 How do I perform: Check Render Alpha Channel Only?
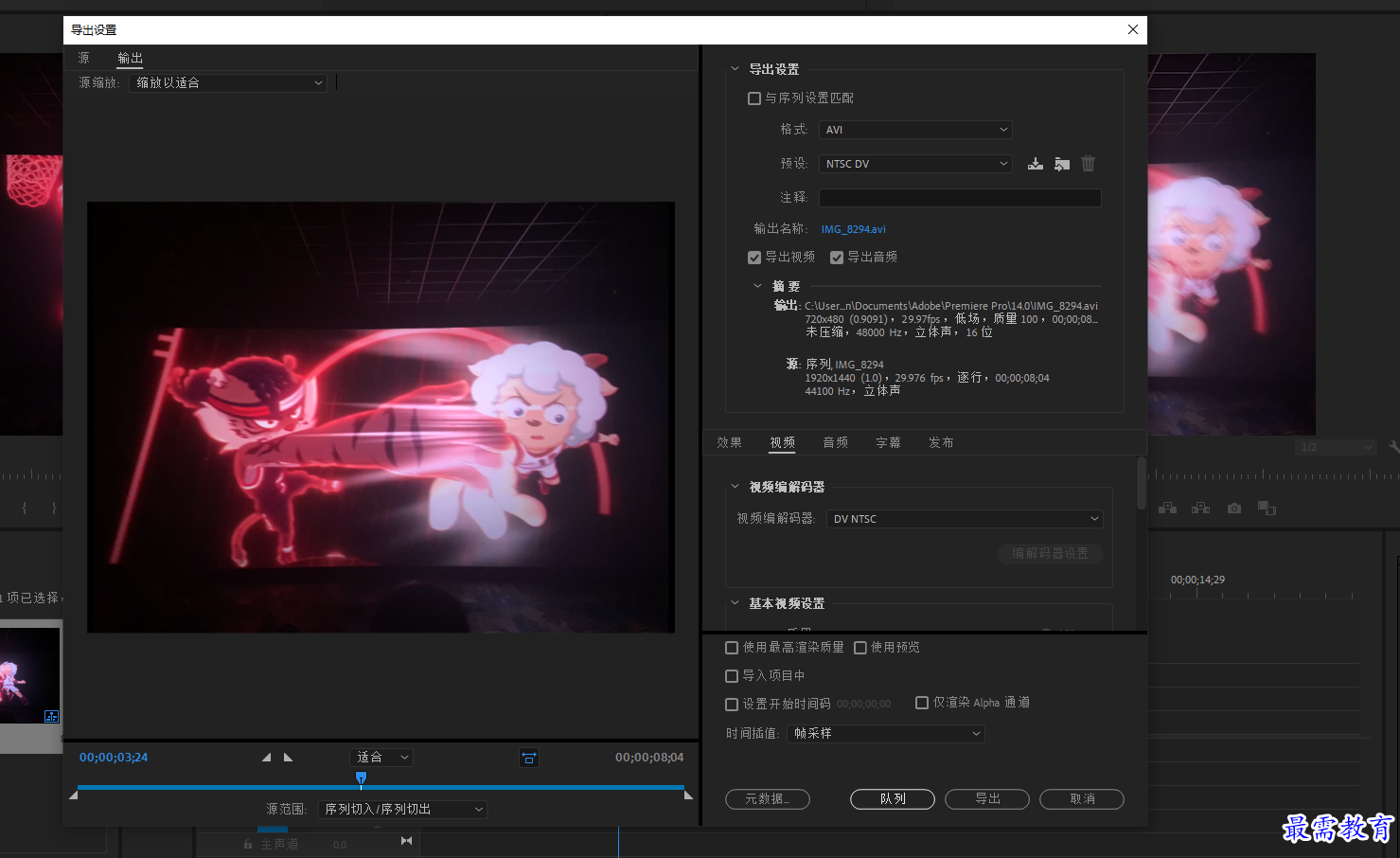coord(922,703)
